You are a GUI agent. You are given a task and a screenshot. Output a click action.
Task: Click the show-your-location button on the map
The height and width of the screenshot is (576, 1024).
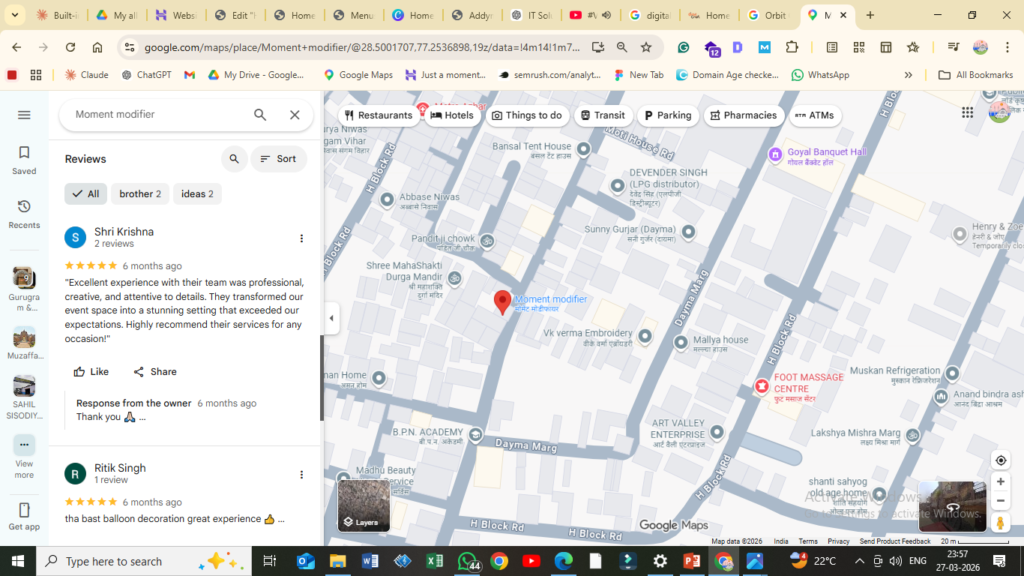pyautogui.click(x=1000, y=460)
